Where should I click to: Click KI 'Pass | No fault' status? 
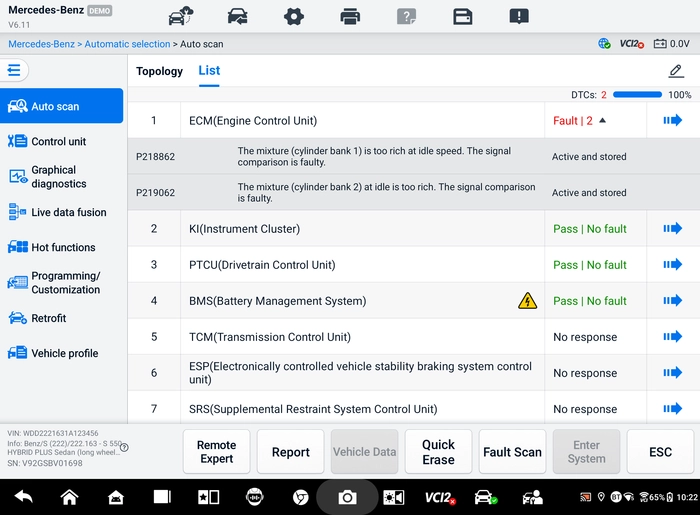[x=590, y=228]
